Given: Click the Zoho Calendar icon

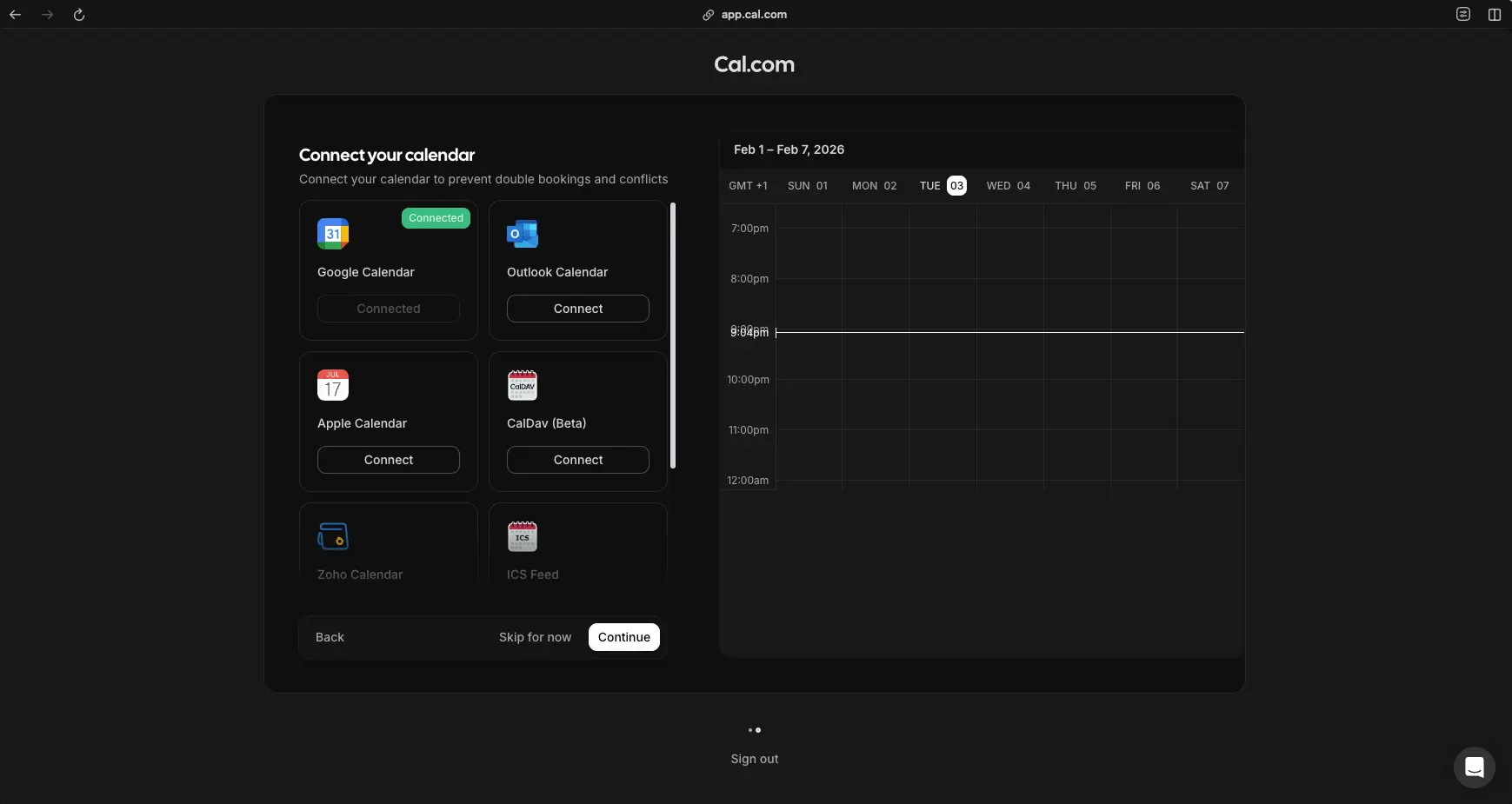Looking at the screenshot, I should (333, 536).
